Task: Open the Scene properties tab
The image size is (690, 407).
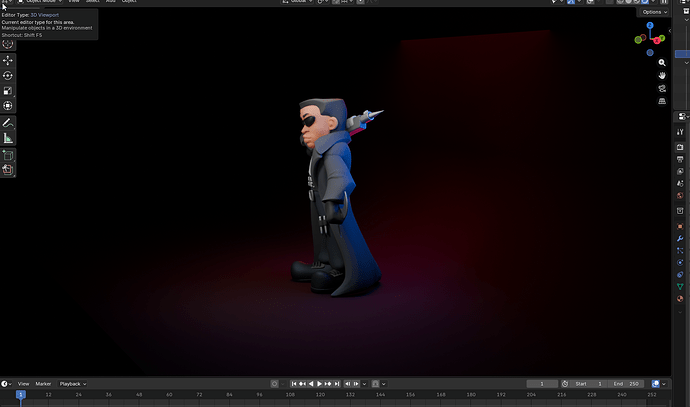Action: [680, 183]
